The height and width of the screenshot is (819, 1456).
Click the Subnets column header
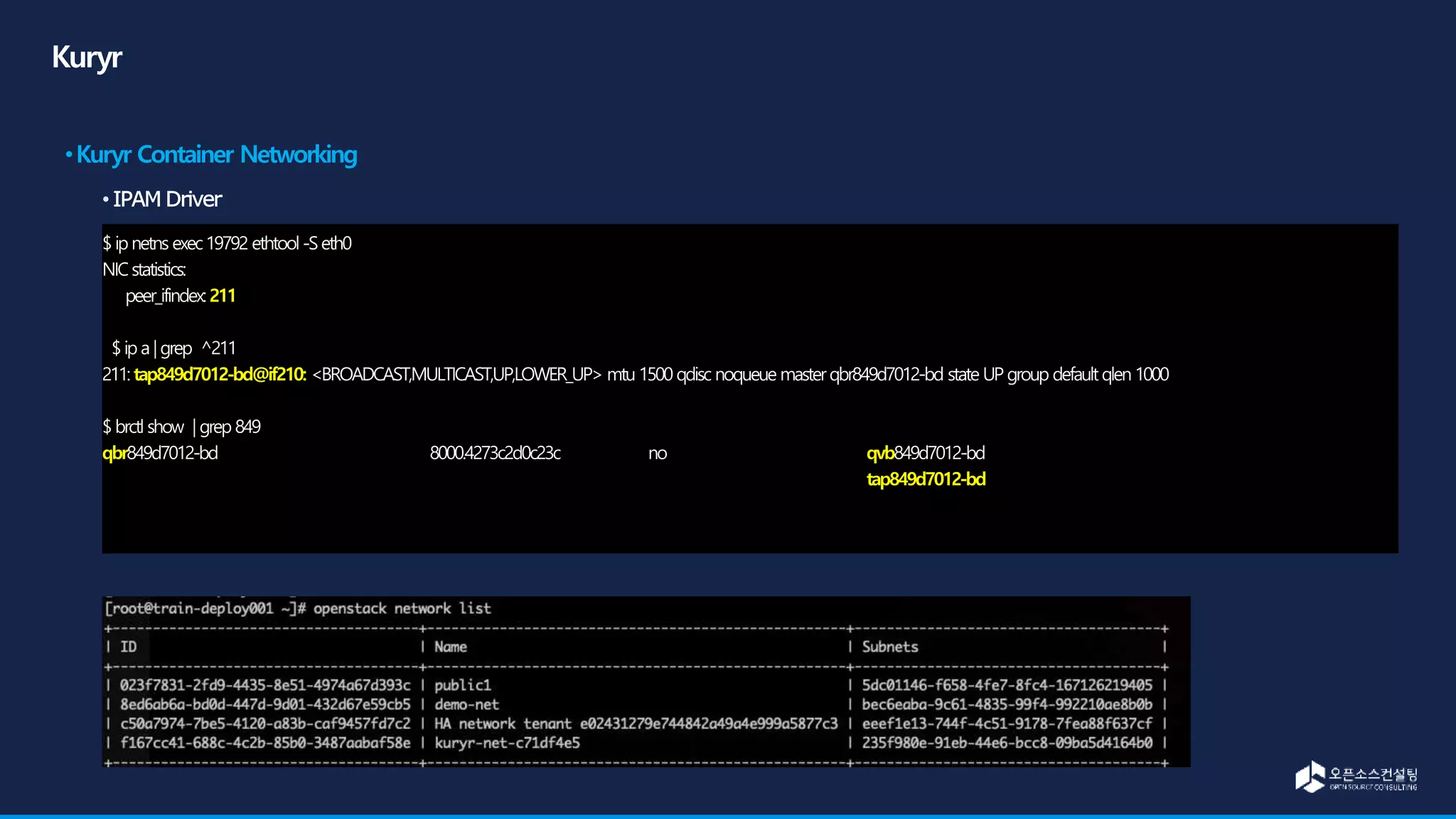coord(889,647)
